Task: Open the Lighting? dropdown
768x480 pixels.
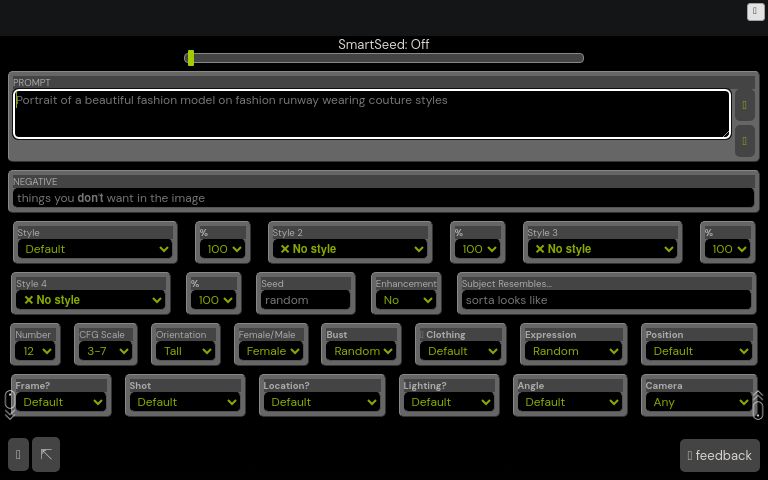Action: click(x=449, y=402)
